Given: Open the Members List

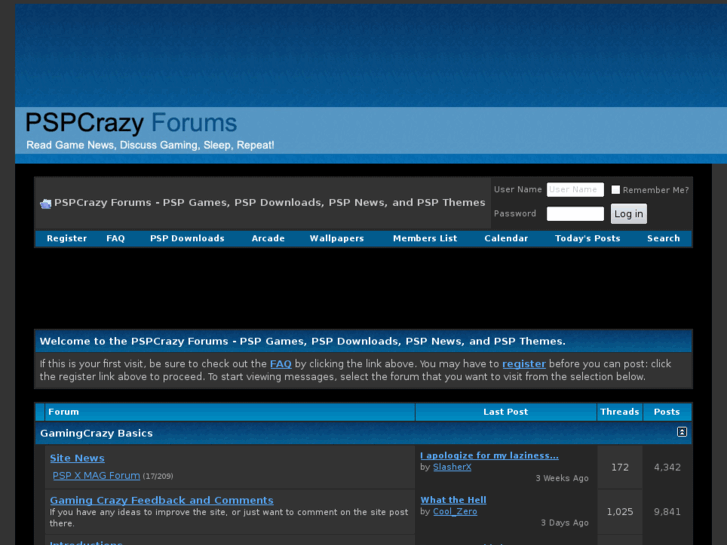Looking at the screenshot, I should coord(425,238).
